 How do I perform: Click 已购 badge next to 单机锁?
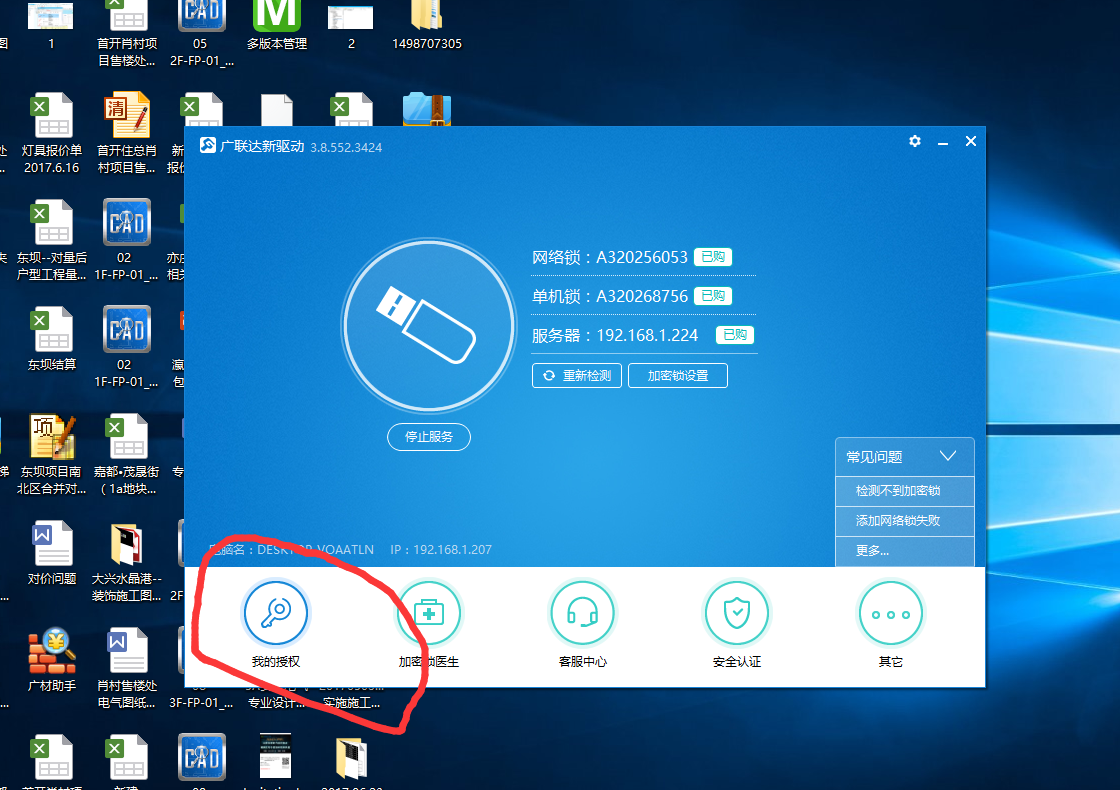713,296
